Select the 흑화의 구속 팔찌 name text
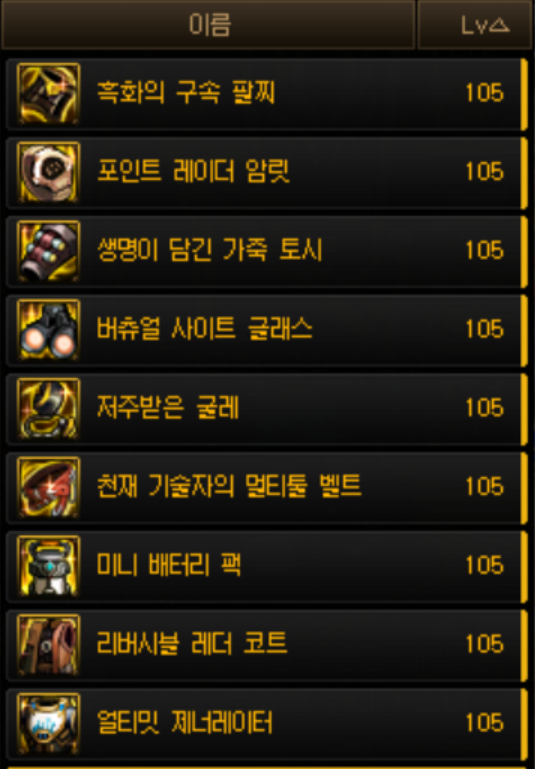Screen dimensions: 535x769 pos(186,92)
